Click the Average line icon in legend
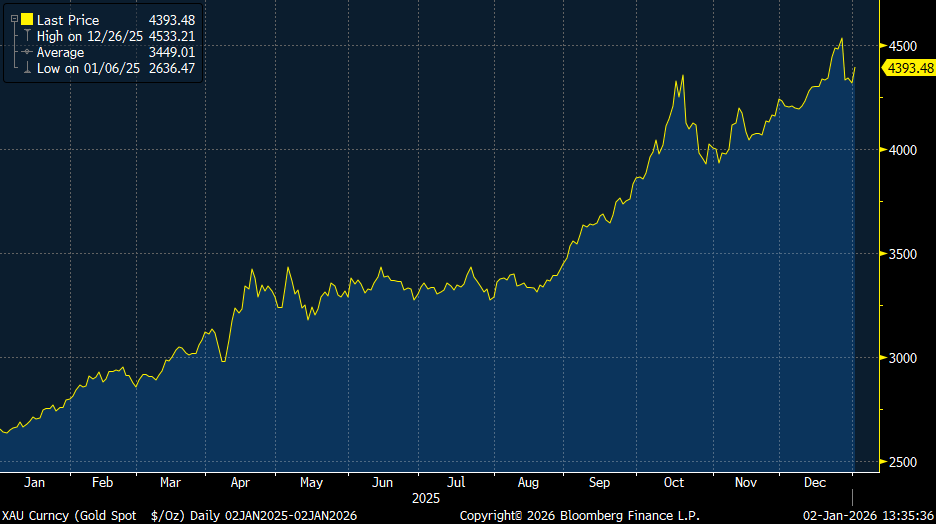936x524 pixels. point(27,52)
